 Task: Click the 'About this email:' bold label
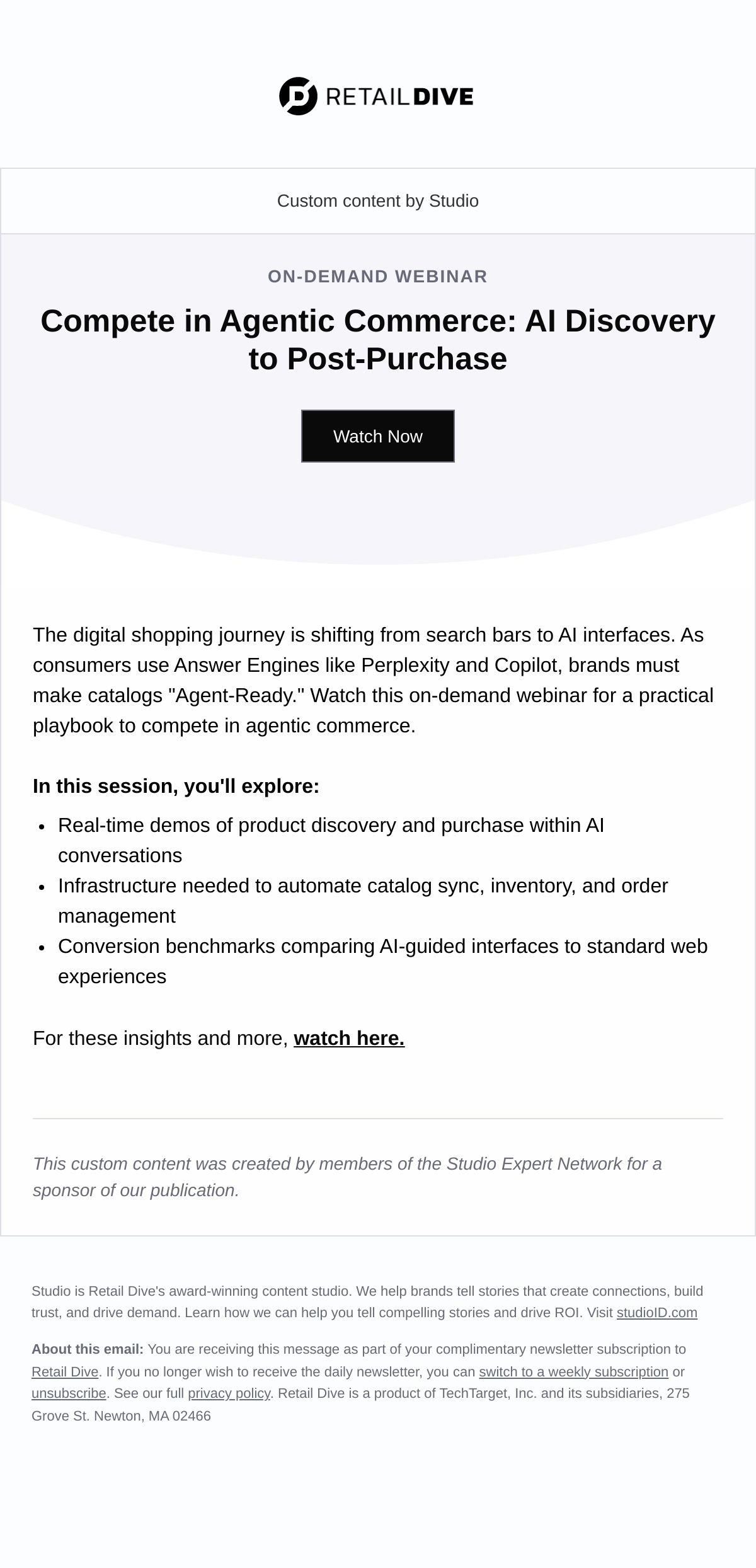pos(88,1349)
